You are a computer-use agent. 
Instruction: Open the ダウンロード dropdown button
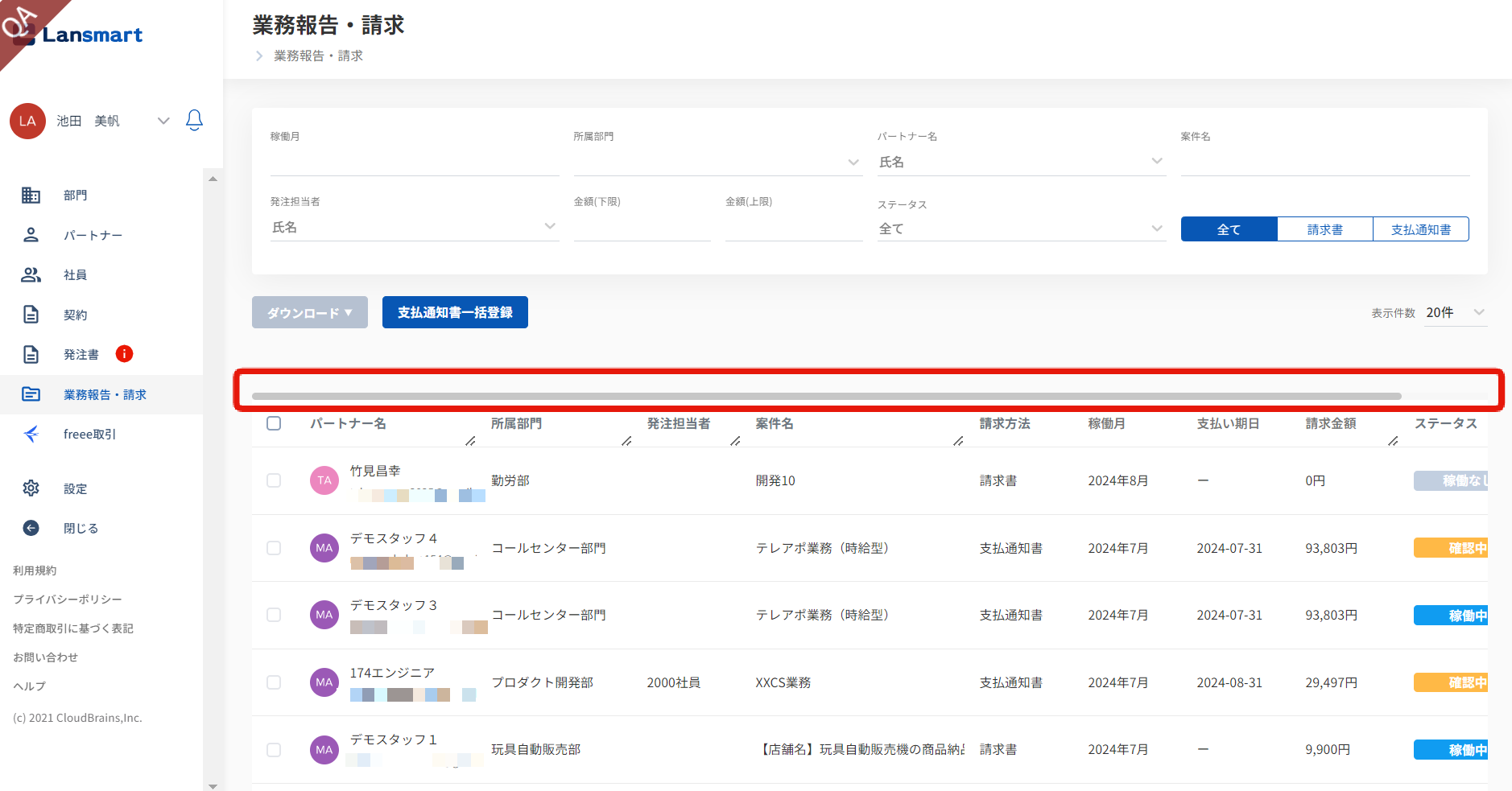click(310, 312)
